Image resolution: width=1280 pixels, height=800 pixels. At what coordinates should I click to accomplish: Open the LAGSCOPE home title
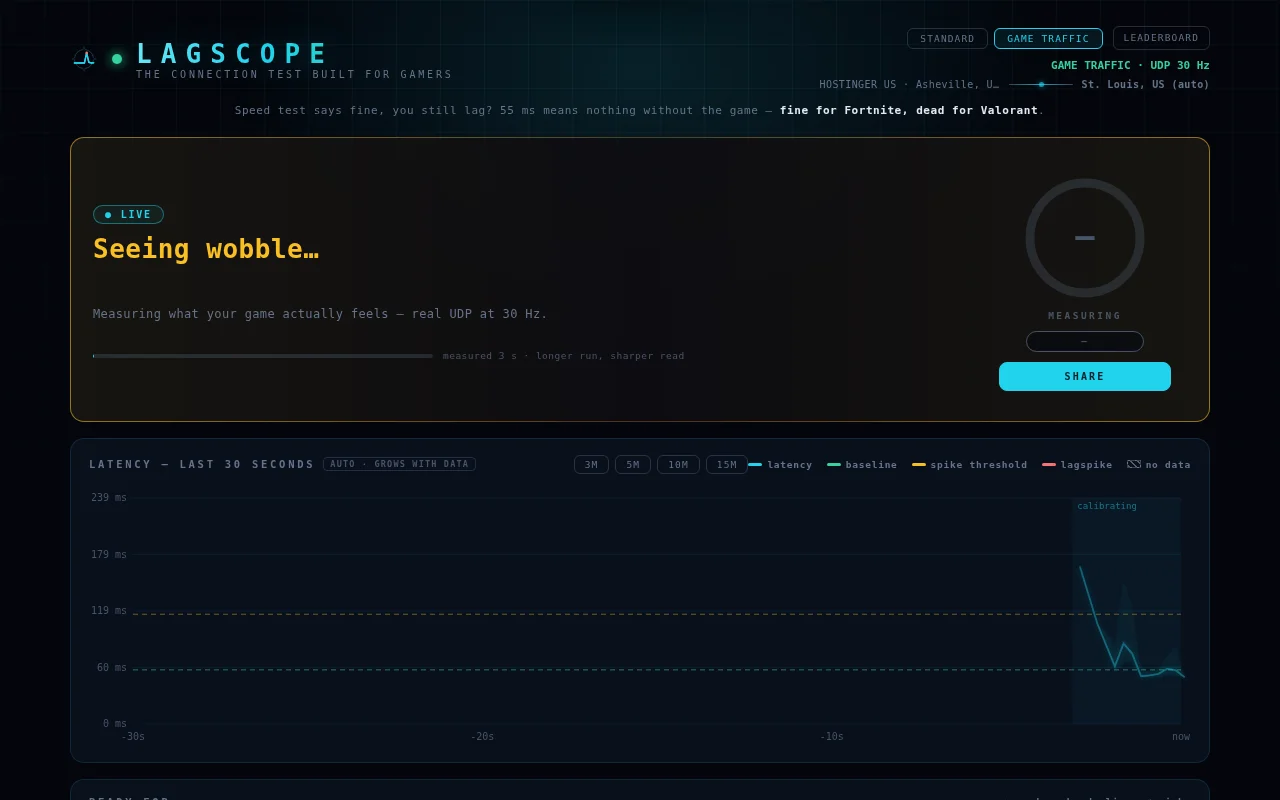tap(232, 54)
